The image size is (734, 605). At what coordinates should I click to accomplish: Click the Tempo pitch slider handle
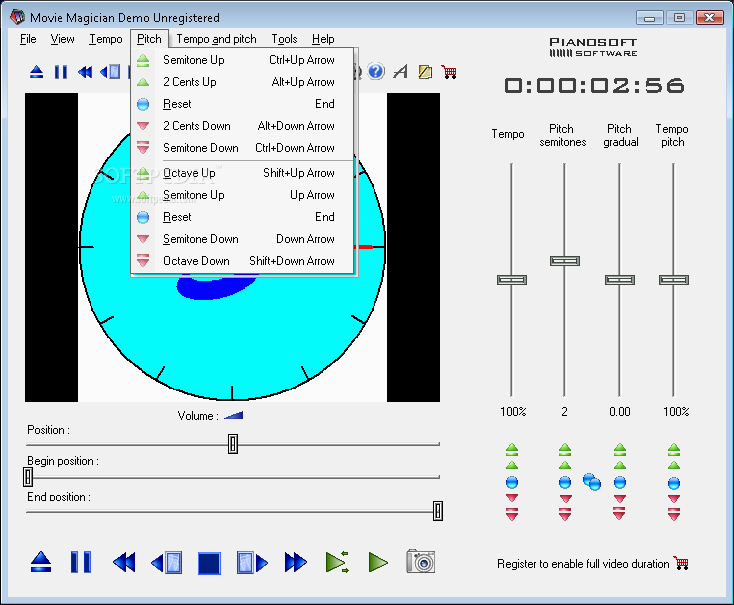(674, 280)
